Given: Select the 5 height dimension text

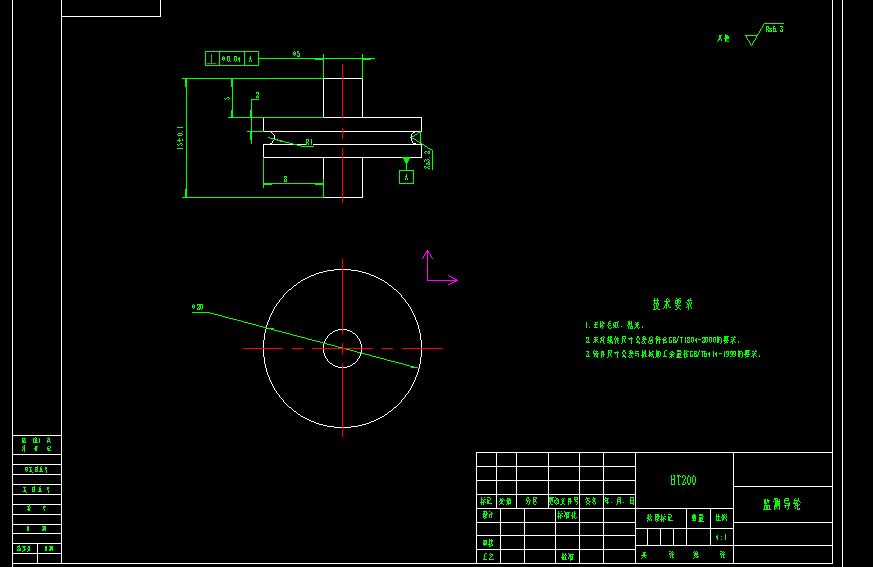Looking at the screenshot, I should point(227,98).
